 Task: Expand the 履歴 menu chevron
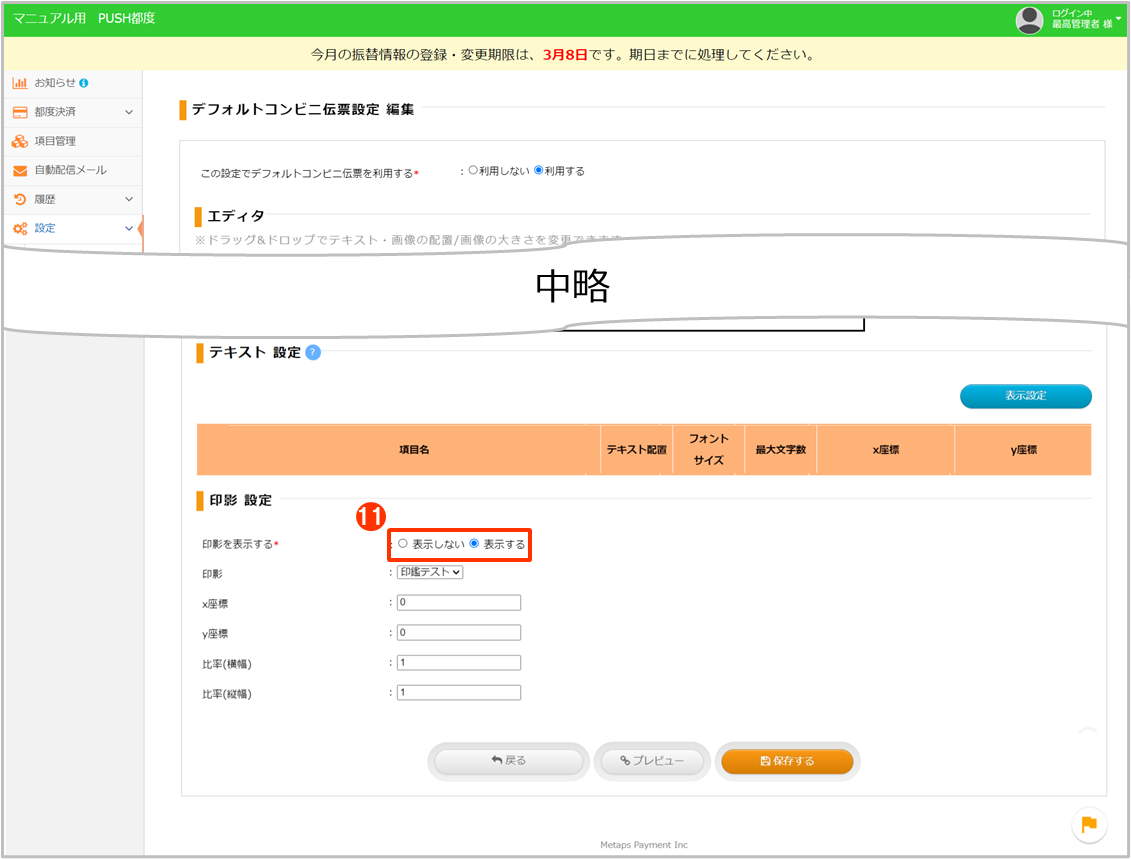pos(129,200)
